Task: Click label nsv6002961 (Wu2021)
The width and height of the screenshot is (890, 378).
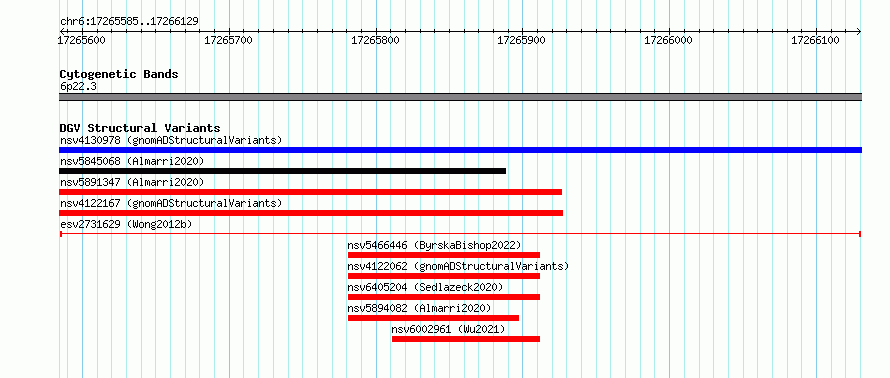Action: (448, 329)
